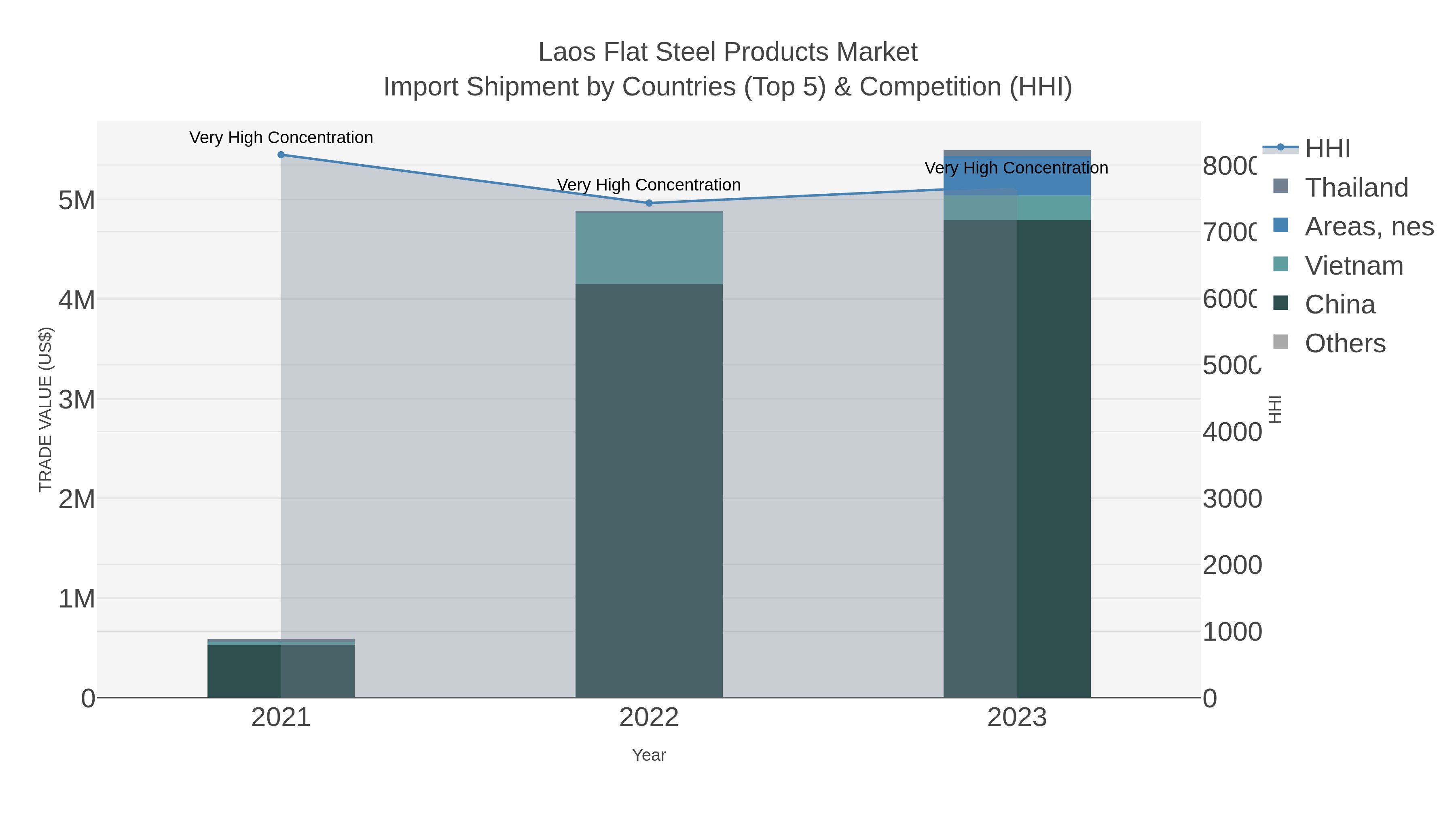Click the 2023 Very High Concentration annotation

(x=1017, y=168)
